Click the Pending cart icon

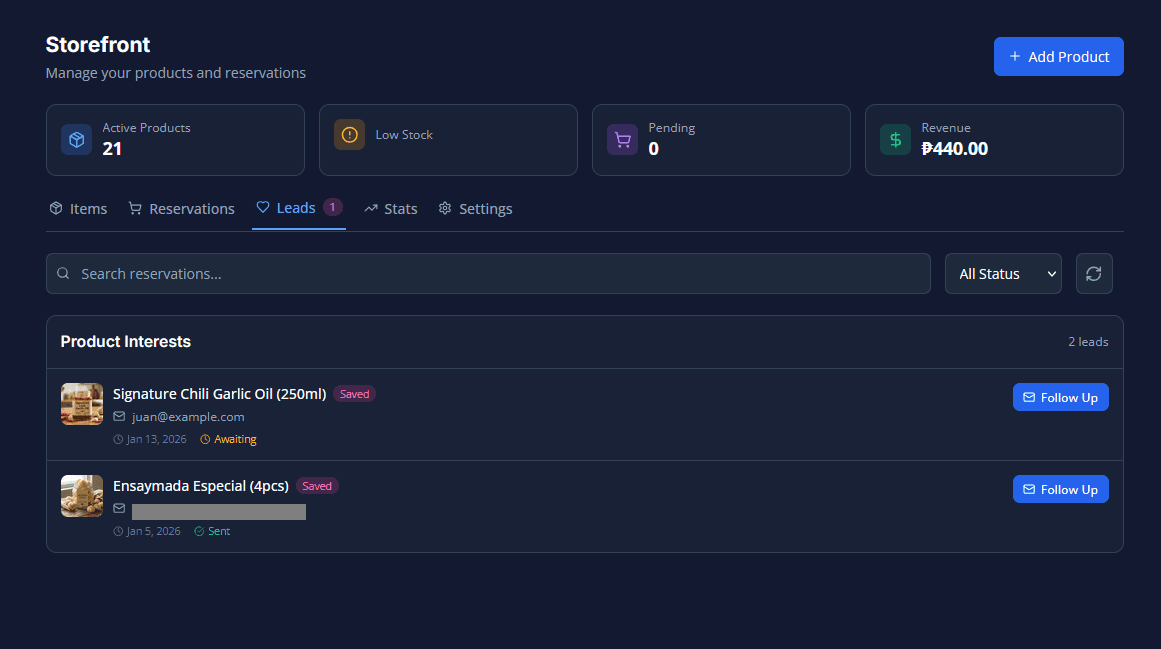(622, 140)
